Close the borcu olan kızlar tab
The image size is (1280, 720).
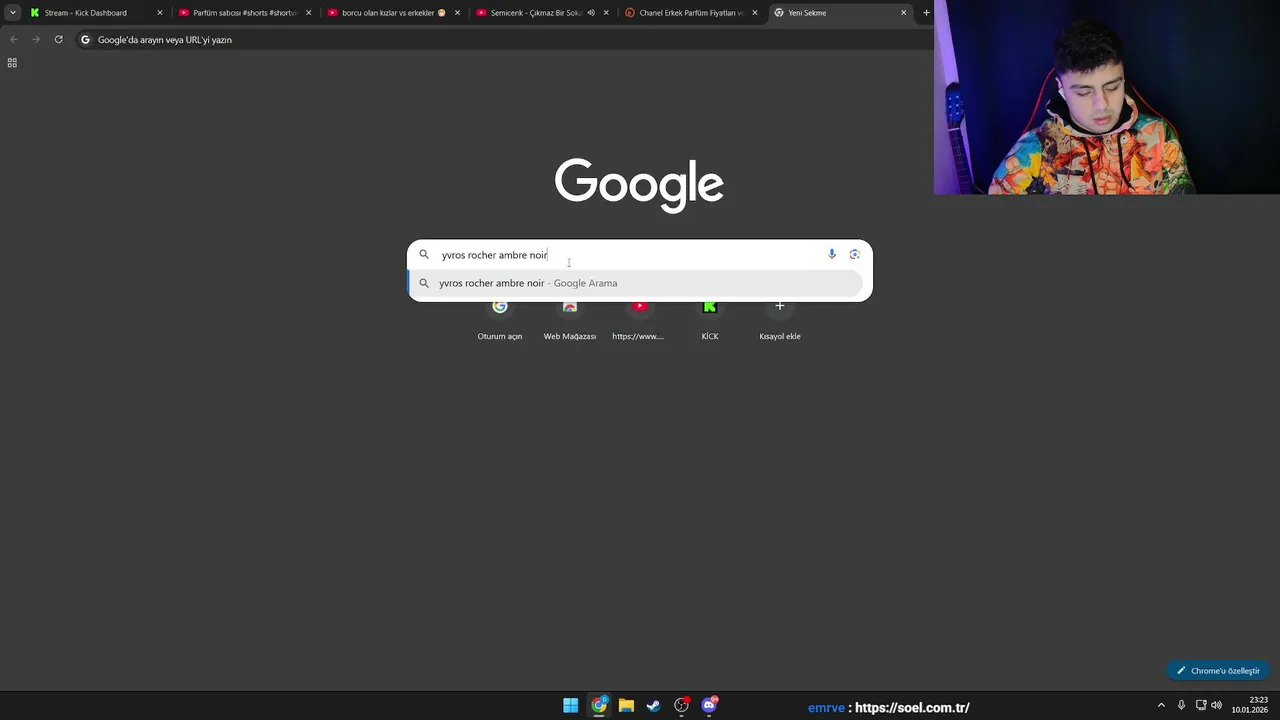pyautogui.click(x=457, y=13)
